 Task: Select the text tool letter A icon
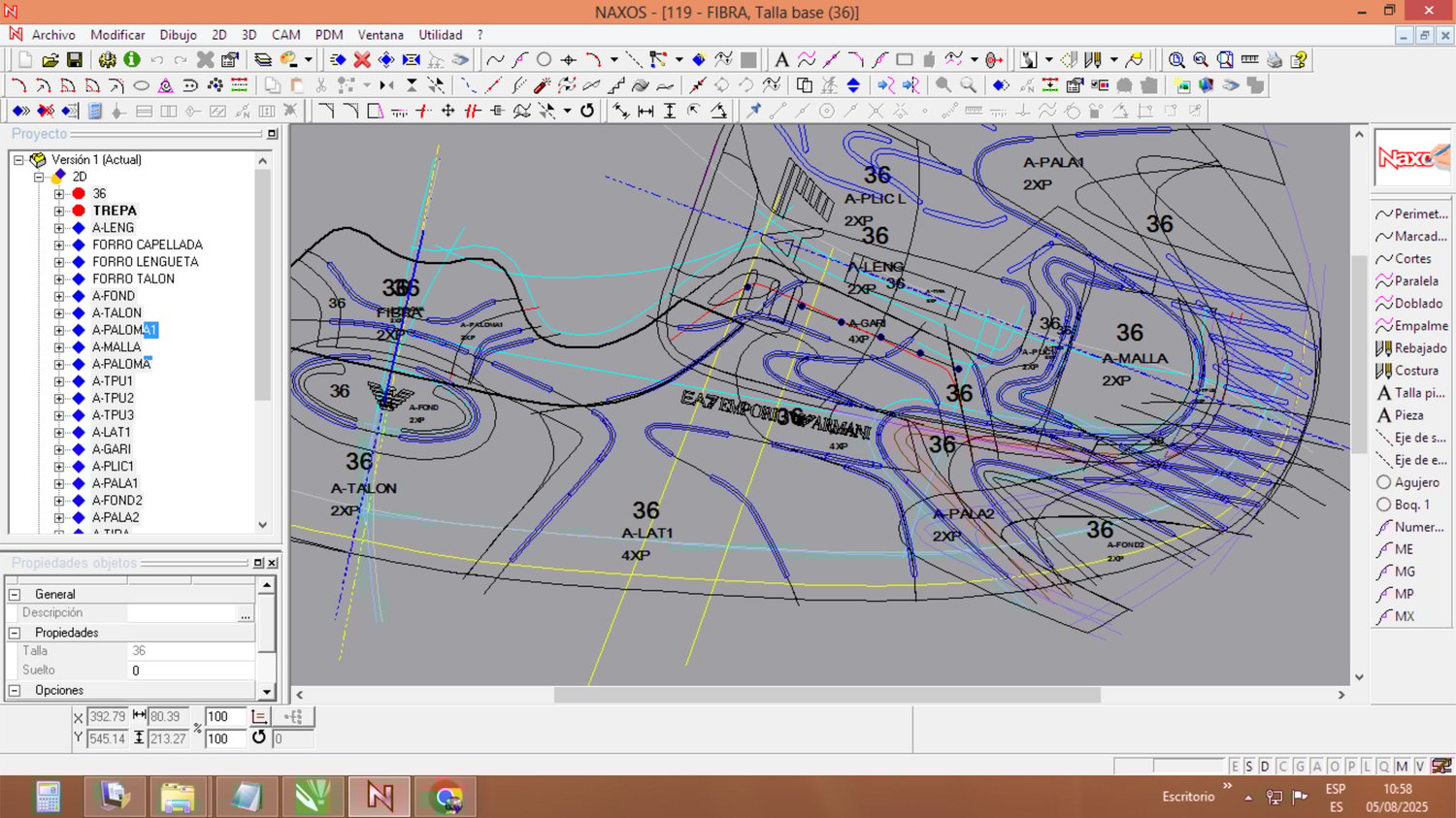click(x=781, y=60)
